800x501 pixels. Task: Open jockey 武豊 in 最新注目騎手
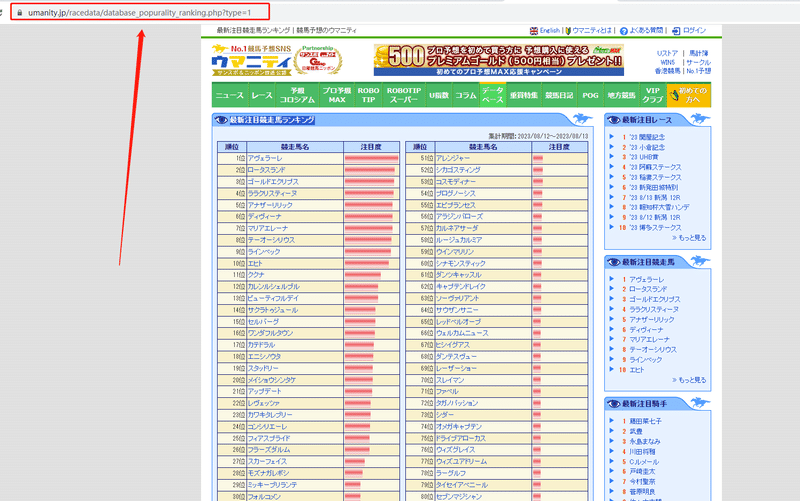635,432
